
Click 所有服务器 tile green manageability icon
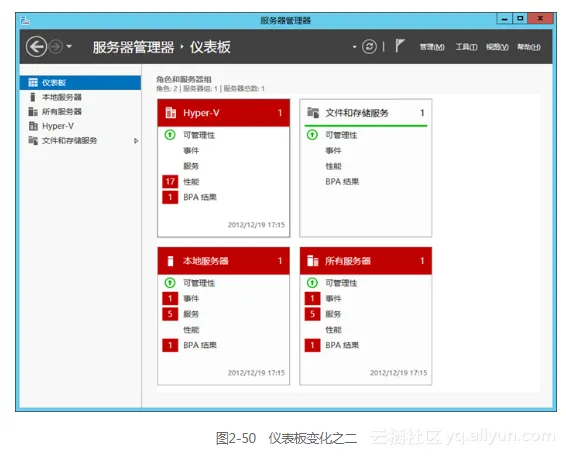coord(312,283)
